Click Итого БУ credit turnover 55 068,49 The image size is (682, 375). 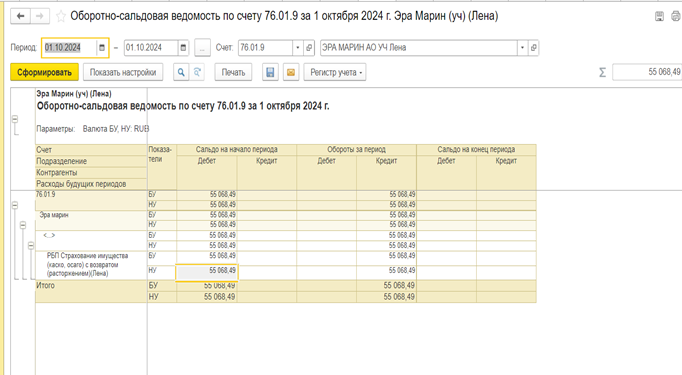click(386, 286)
